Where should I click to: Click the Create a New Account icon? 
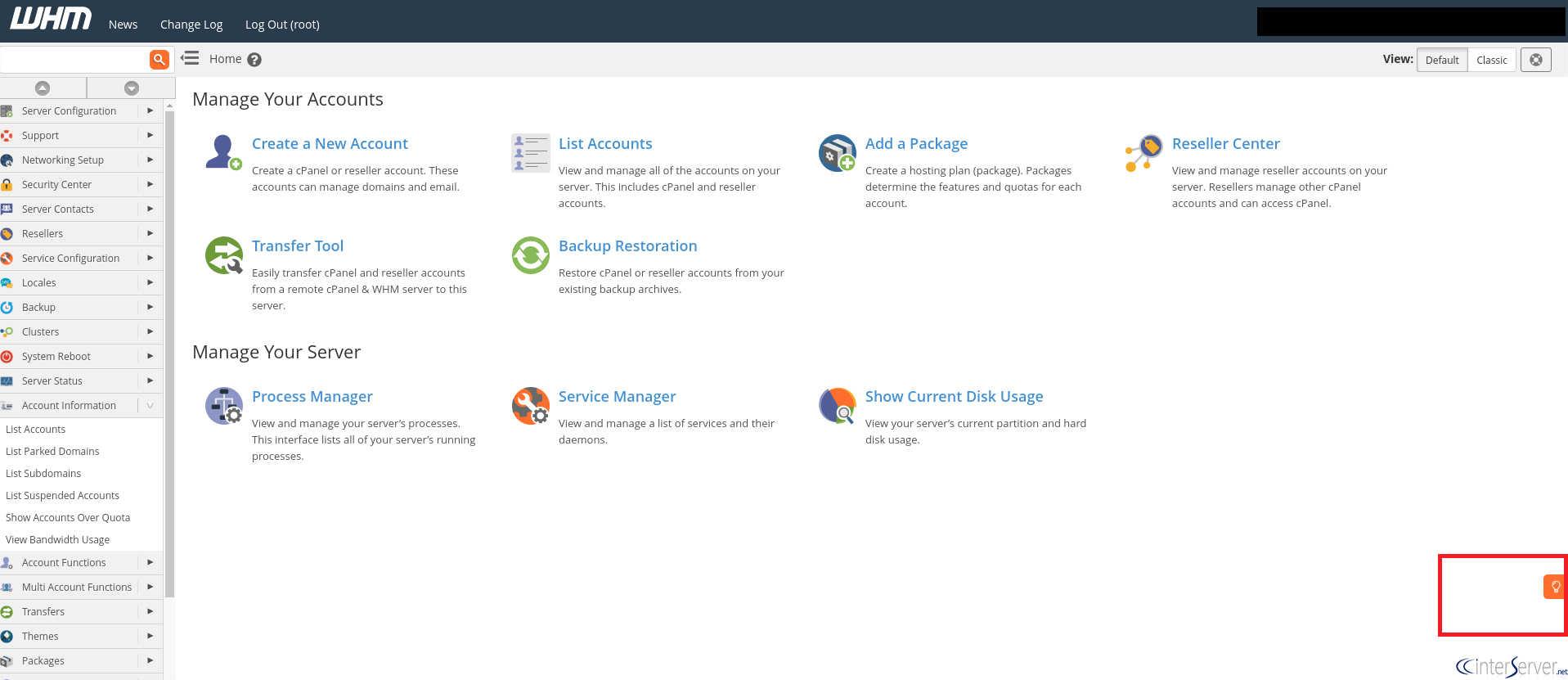pos(223,153)
